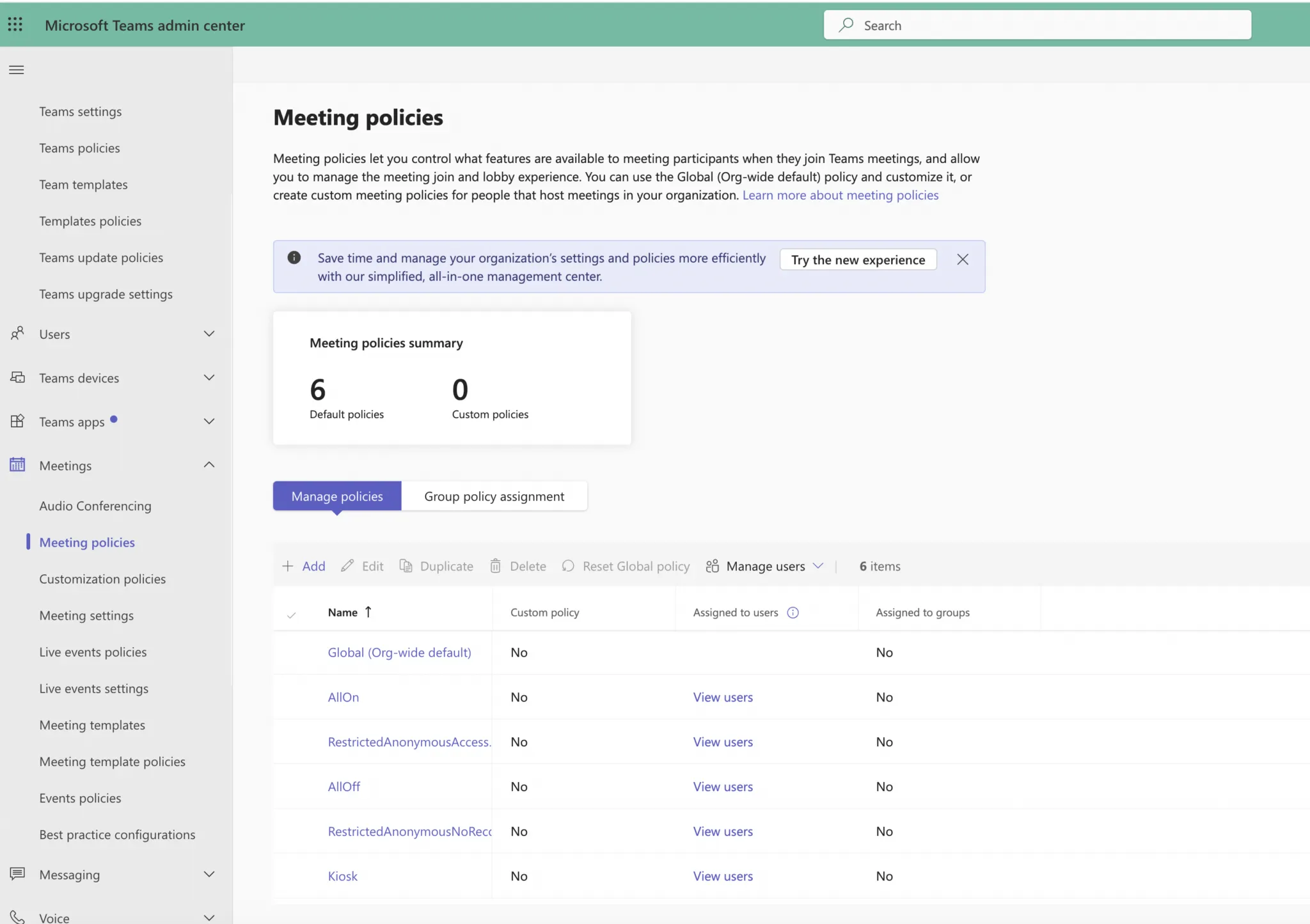Screen dimensions: 1310x924
Task: Open Best practice configurations page
Action: [x=117, y=834]
